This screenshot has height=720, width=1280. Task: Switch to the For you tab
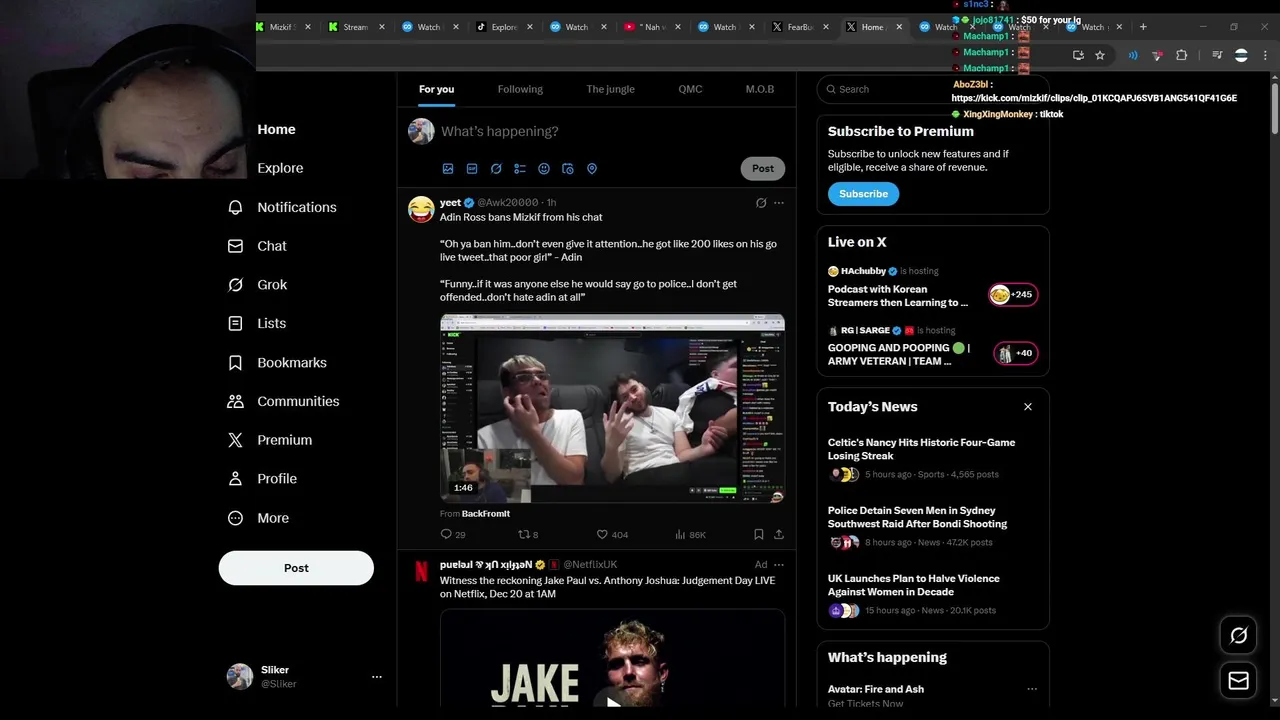(x=436, y=89)
